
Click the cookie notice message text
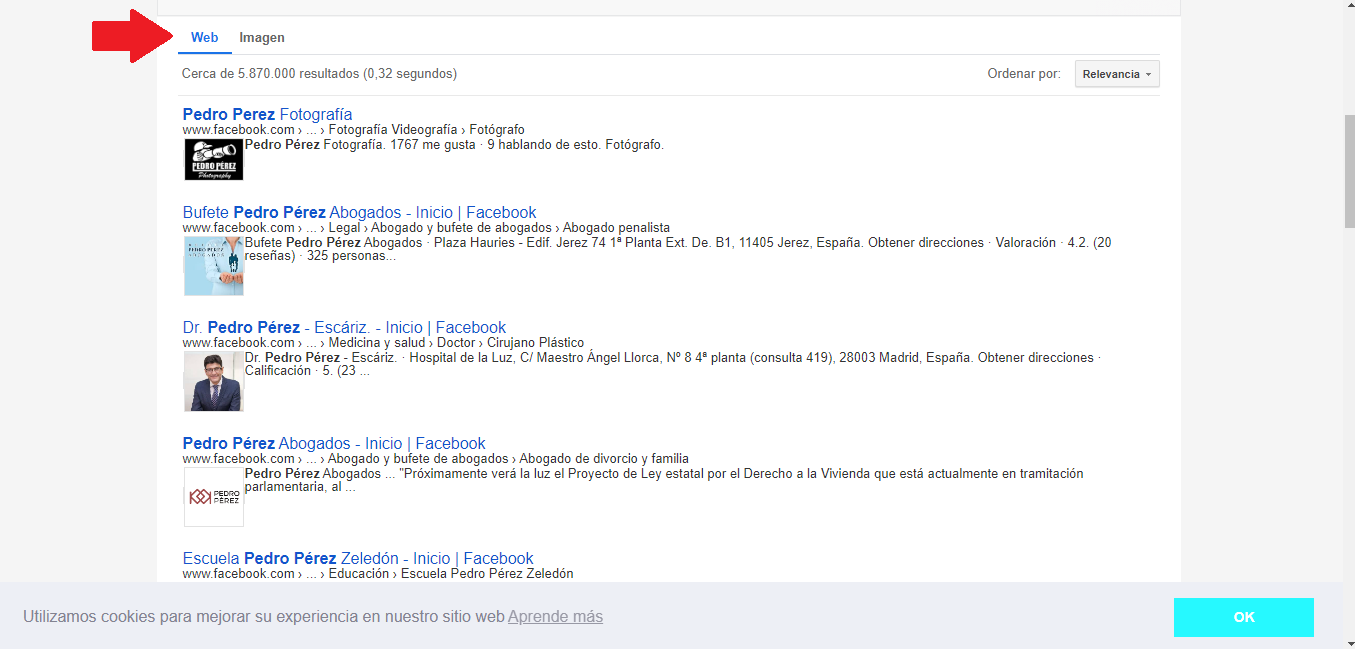264,617
